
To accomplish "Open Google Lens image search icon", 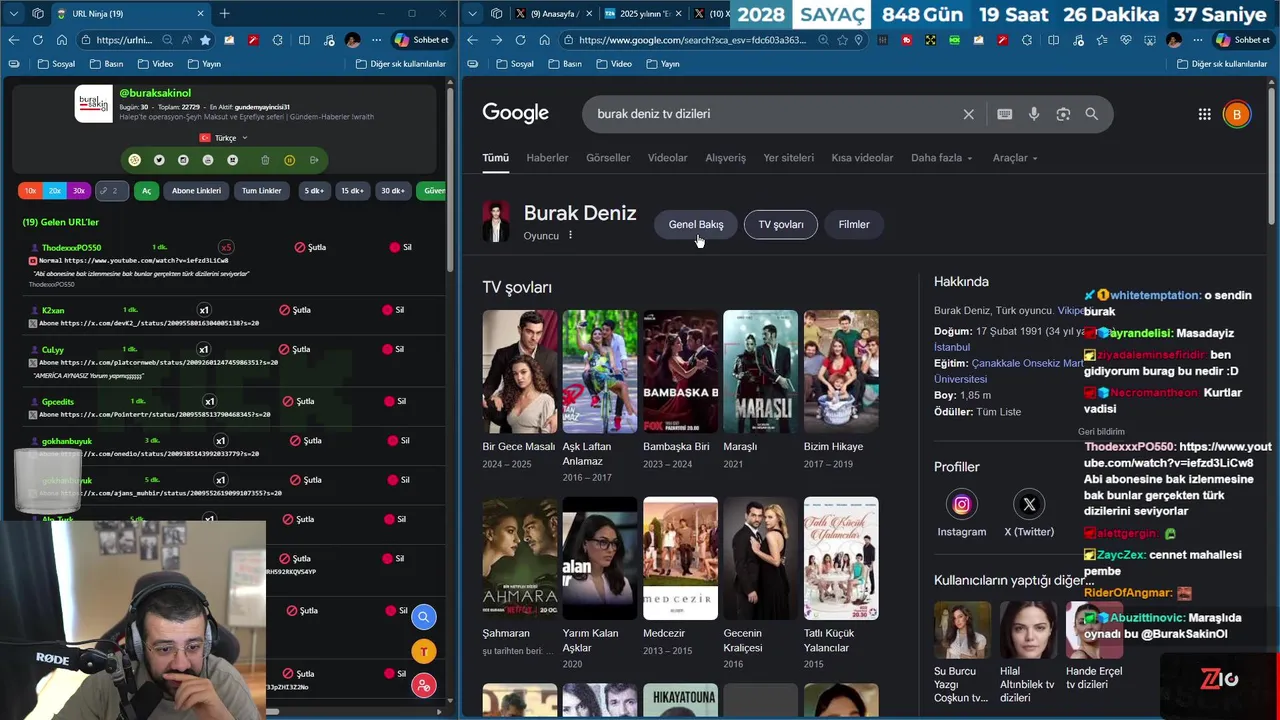I will tap(1063, 114).
